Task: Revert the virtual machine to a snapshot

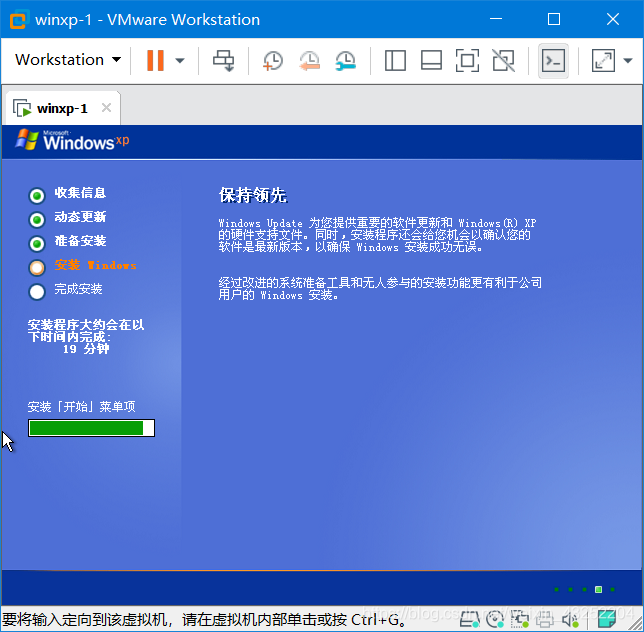Action: click(x=309, y=61)
